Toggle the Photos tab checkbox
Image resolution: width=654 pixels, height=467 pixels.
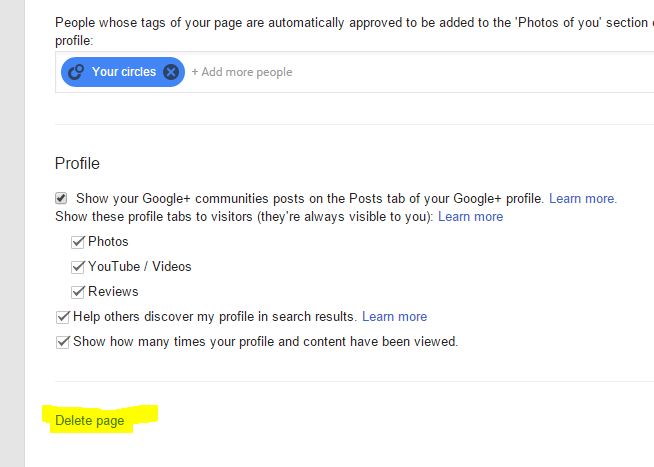78,241
